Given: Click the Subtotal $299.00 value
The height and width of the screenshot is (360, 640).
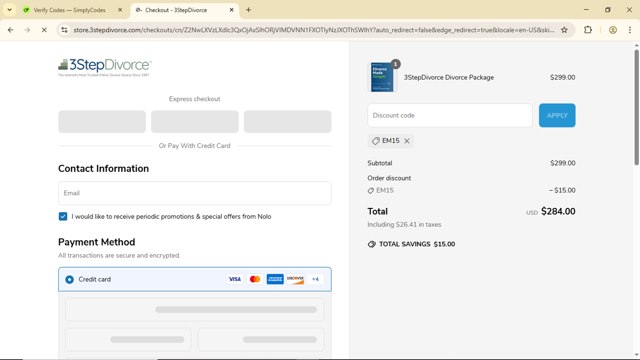Looking at the screenshot, I should click(x=562, y=163).
